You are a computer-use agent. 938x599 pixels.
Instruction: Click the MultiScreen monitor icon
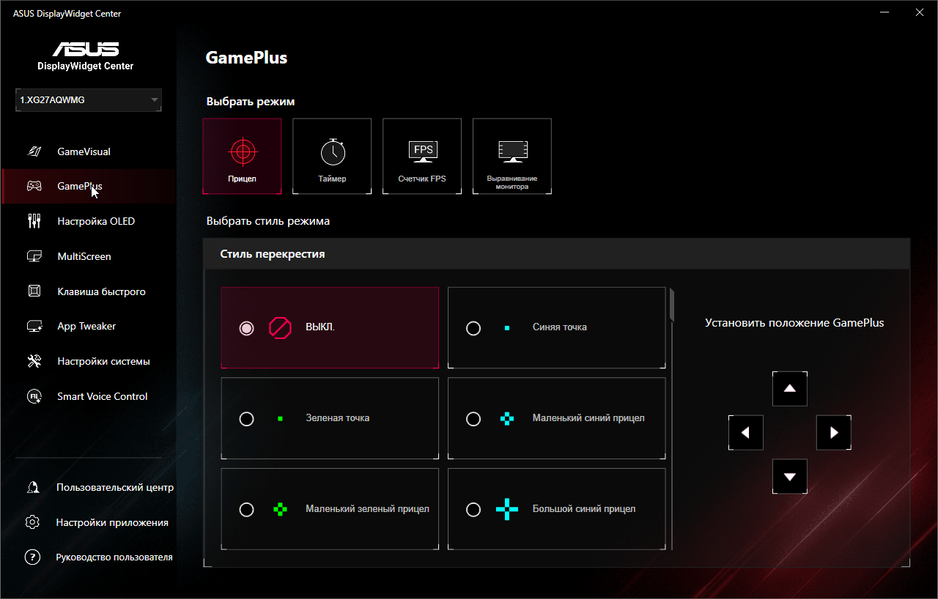[x=34, y=256]
